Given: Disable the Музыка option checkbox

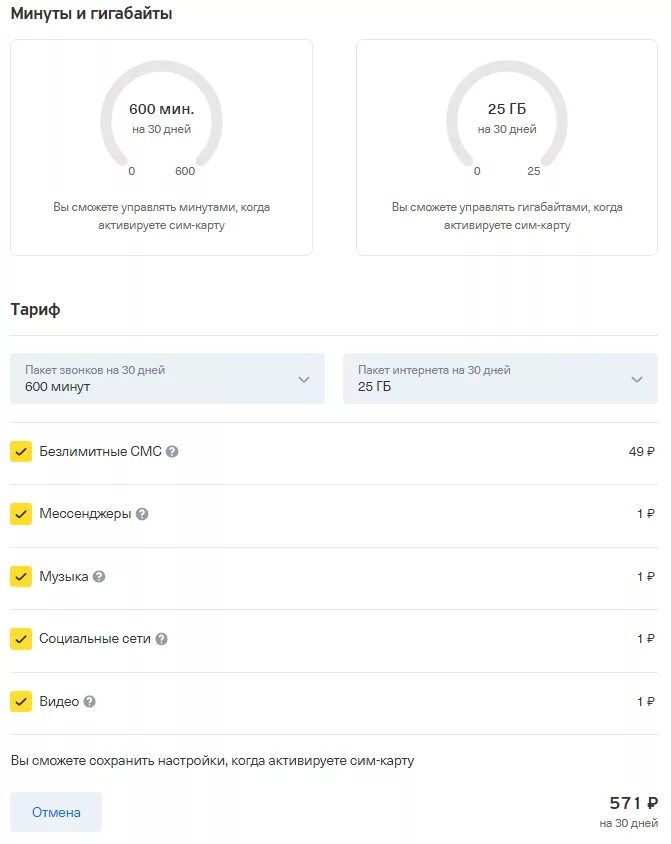Looking at the screenshot, I should (x=21, y=577).
